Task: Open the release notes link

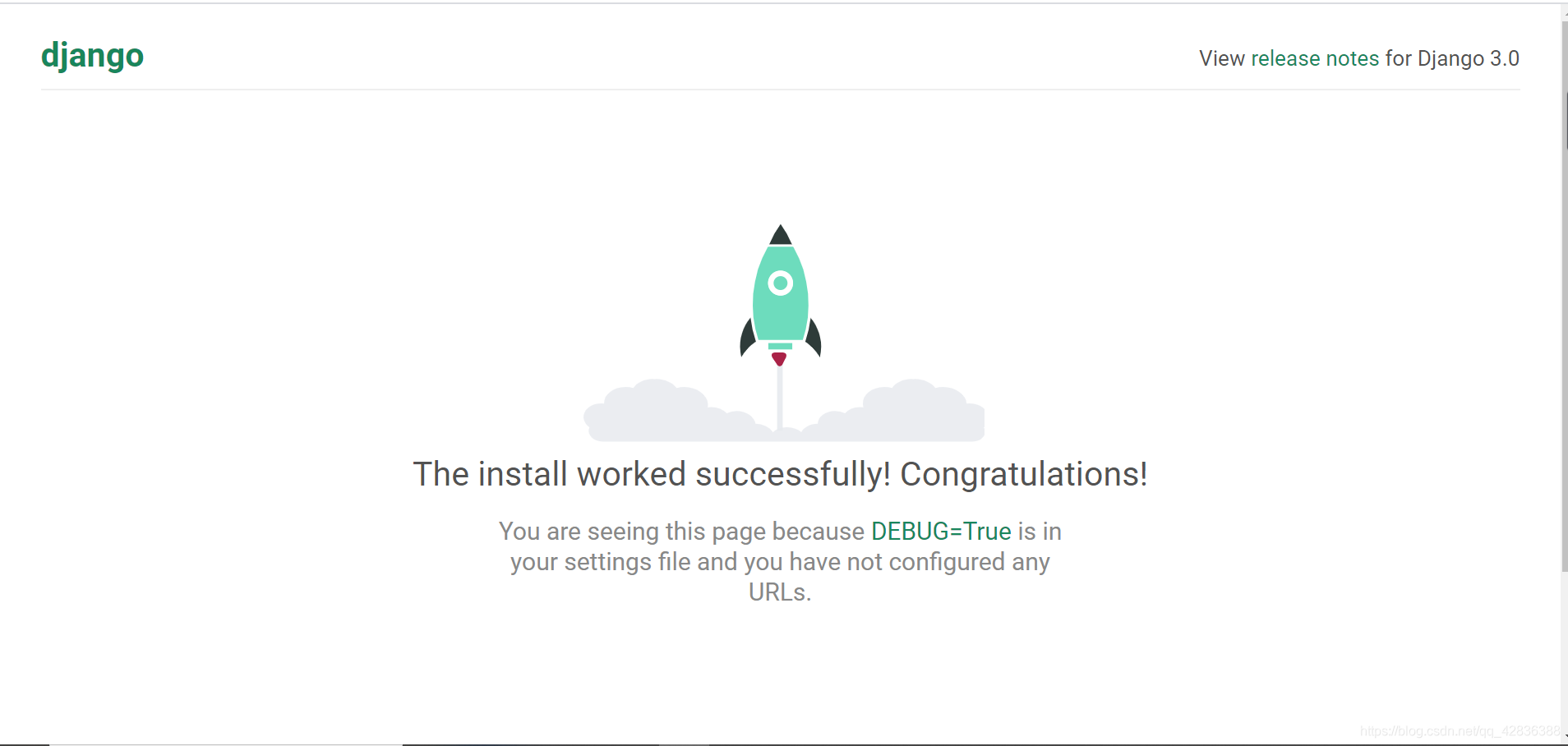Action: pyautogui.click(x=1315, y=58)
